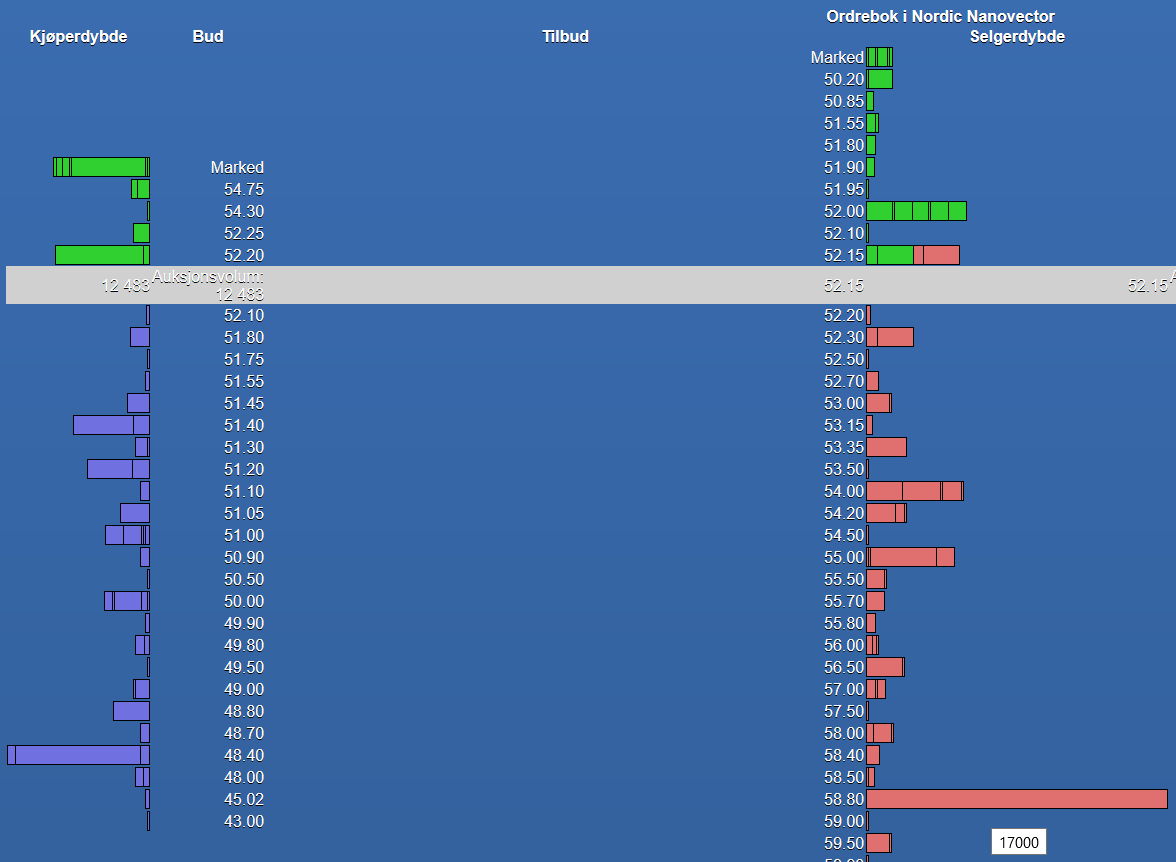Click the purple buyer depth bar at 48.80

pos(131,711)
